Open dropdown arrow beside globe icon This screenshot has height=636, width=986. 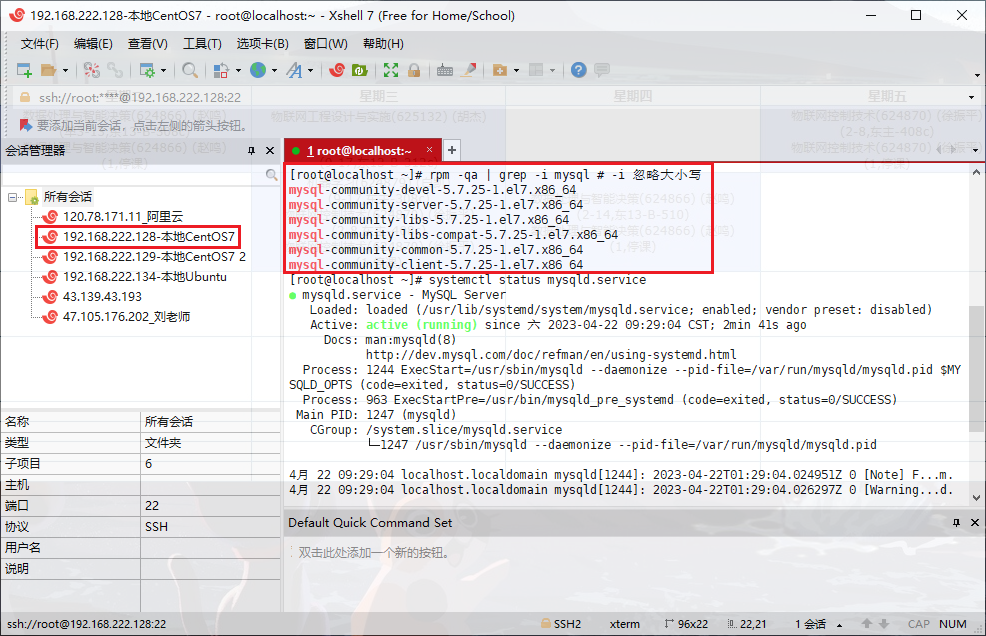274,70
